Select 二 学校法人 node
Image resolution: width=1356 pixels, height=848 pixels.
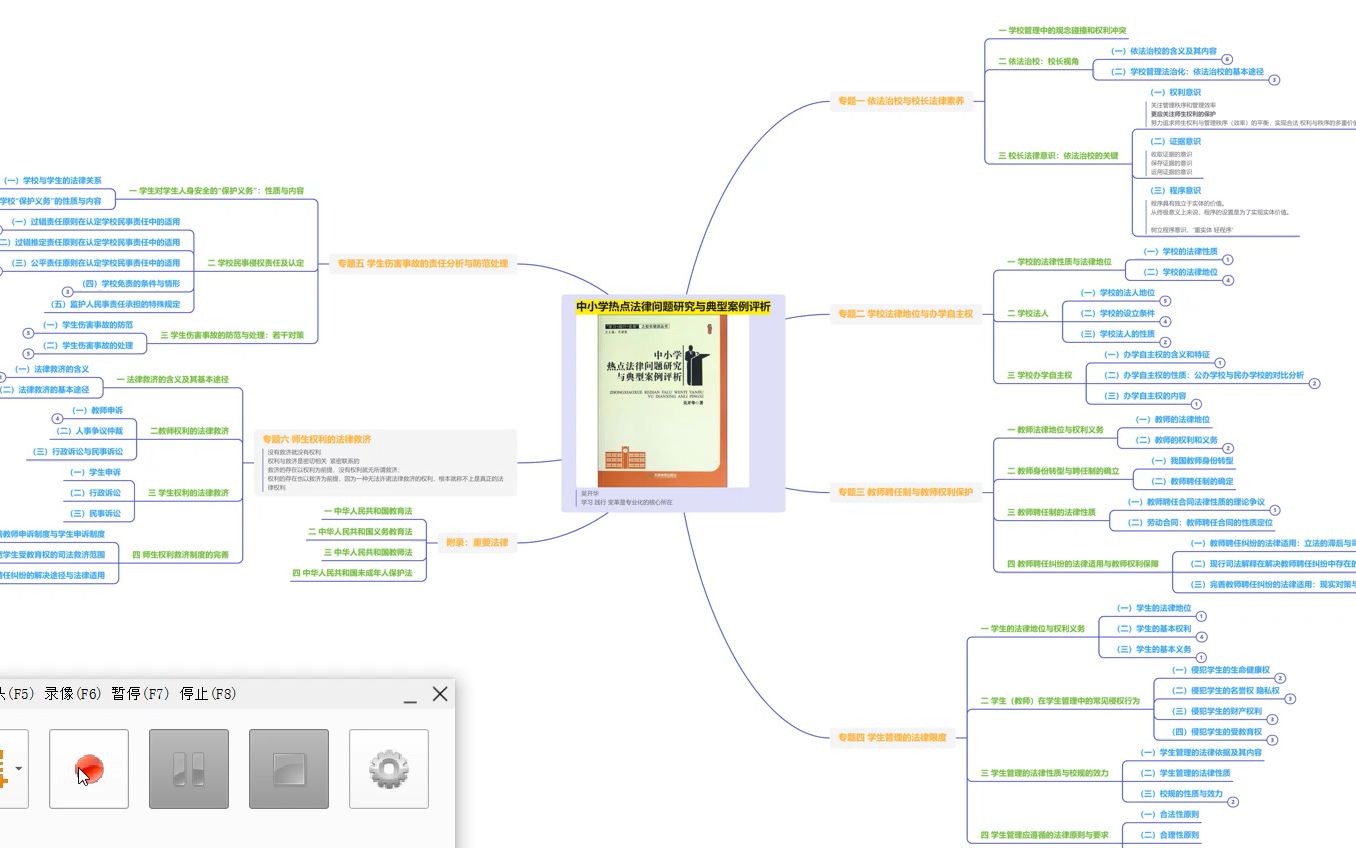click(x=1027, y=313)
